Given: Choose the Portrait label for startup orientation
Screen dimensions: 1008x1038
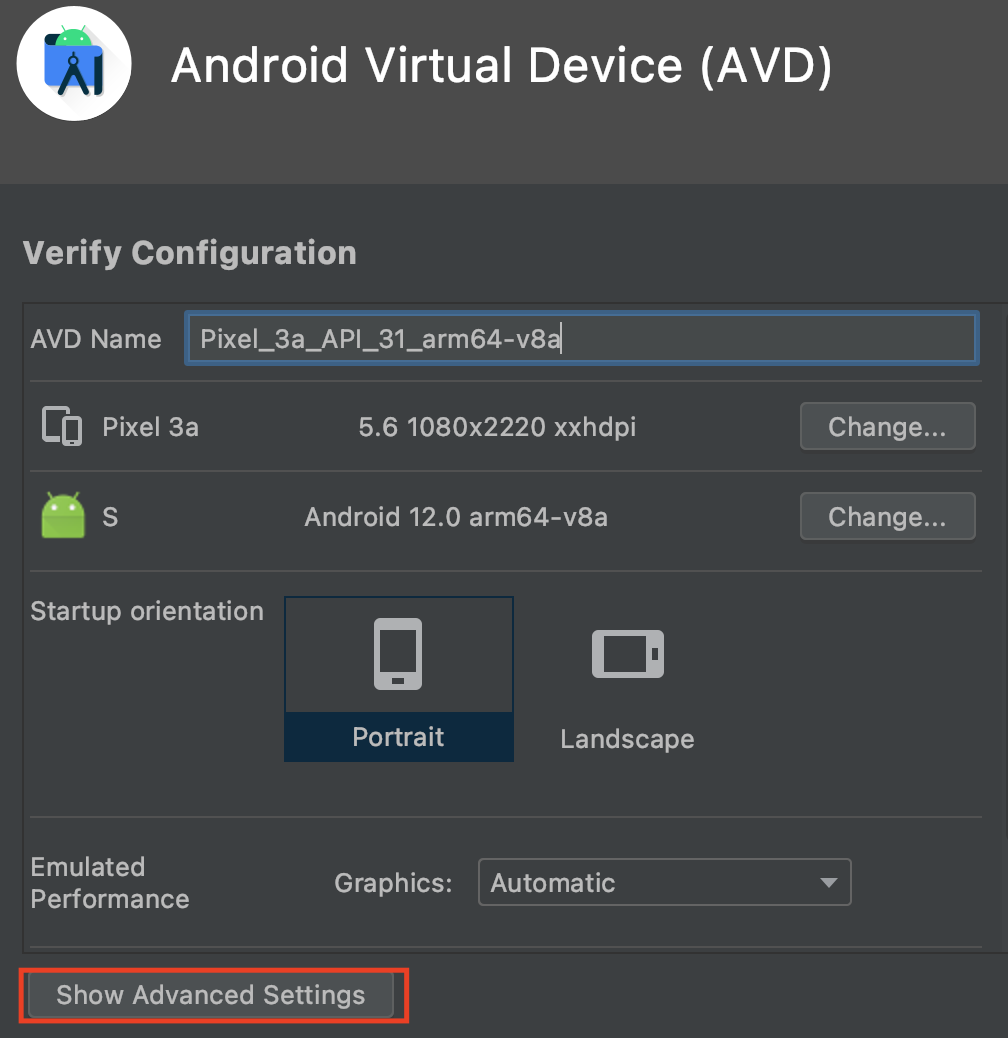Looking at the screenshot, I should pos(398,737).
